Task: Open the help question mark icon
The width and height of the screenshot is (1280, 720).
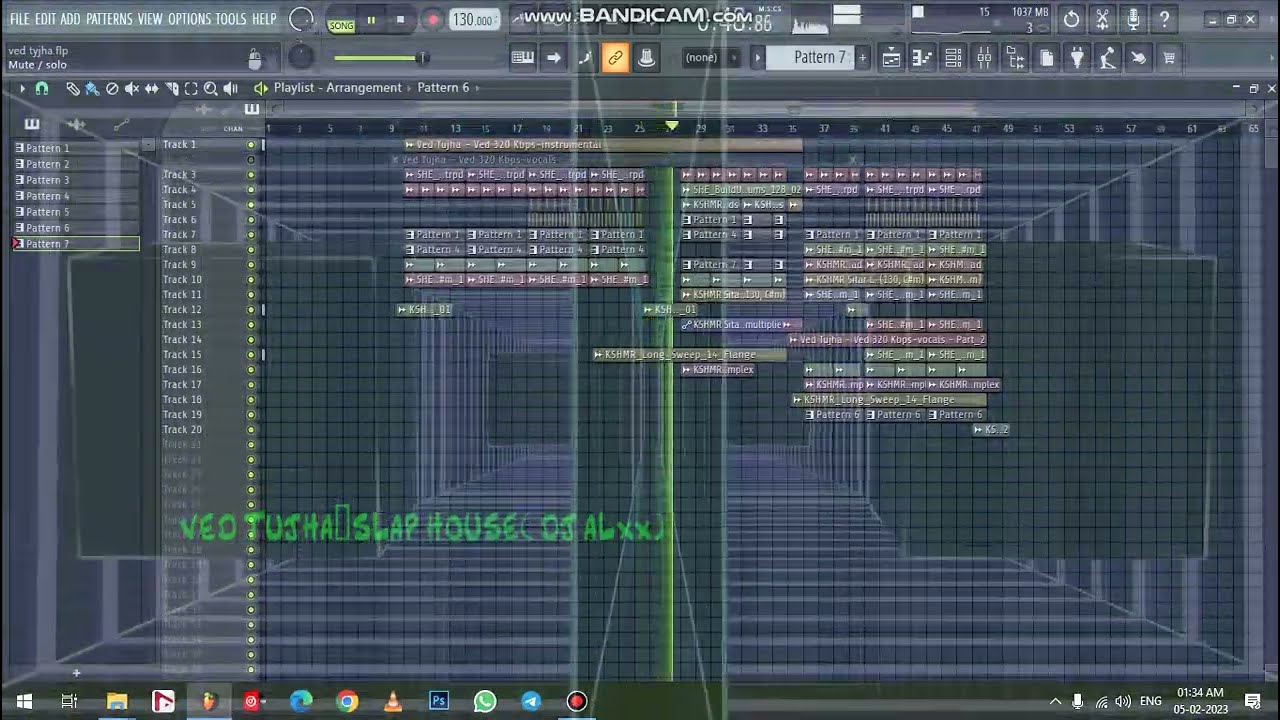Action: pos(1164,19)
